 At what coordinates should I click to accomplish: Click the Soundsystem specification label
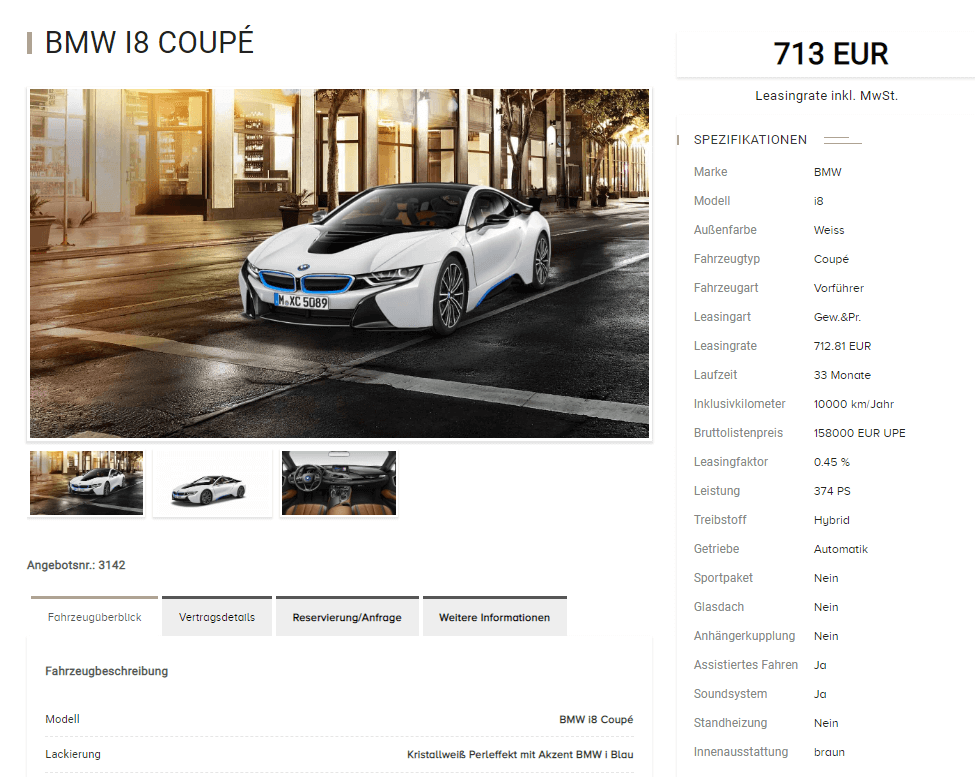tap(731, 694)
